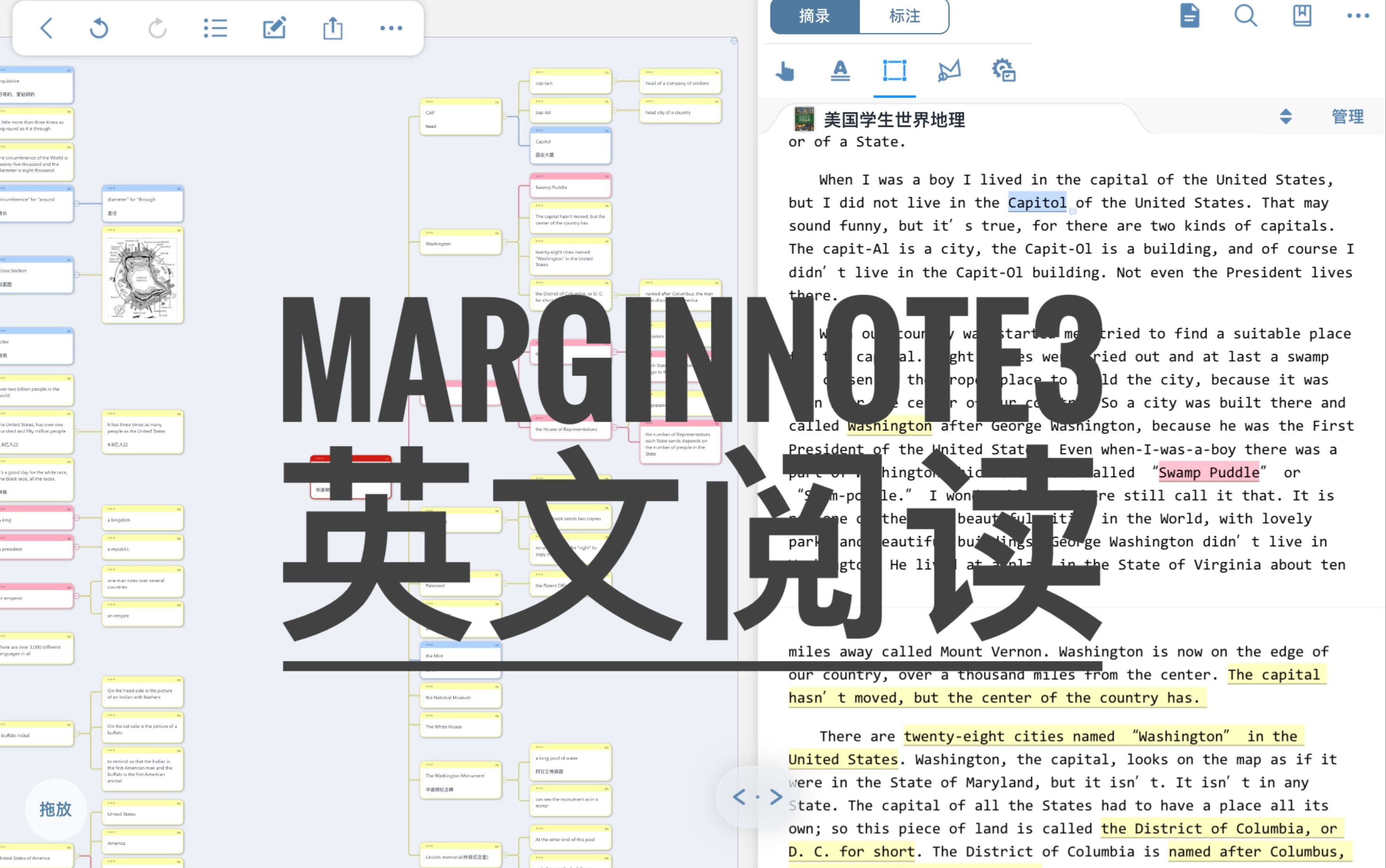Select the 'a kingdom' mind map node
Screen dimensions: 1386x868
pyautogui.click(x=143, y=518)
